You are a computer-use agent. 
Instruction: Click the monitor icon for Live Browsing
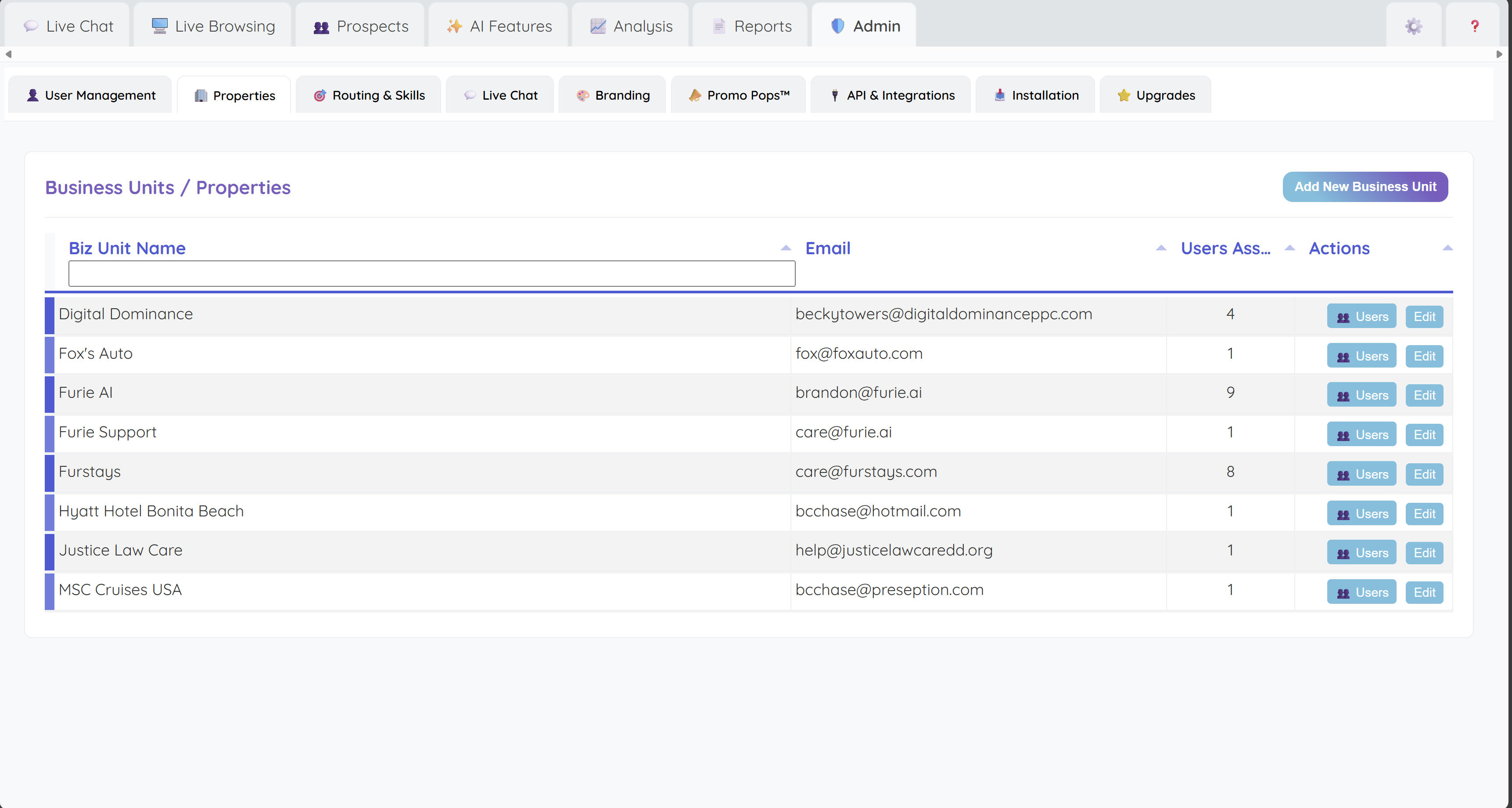coord(159,26)
